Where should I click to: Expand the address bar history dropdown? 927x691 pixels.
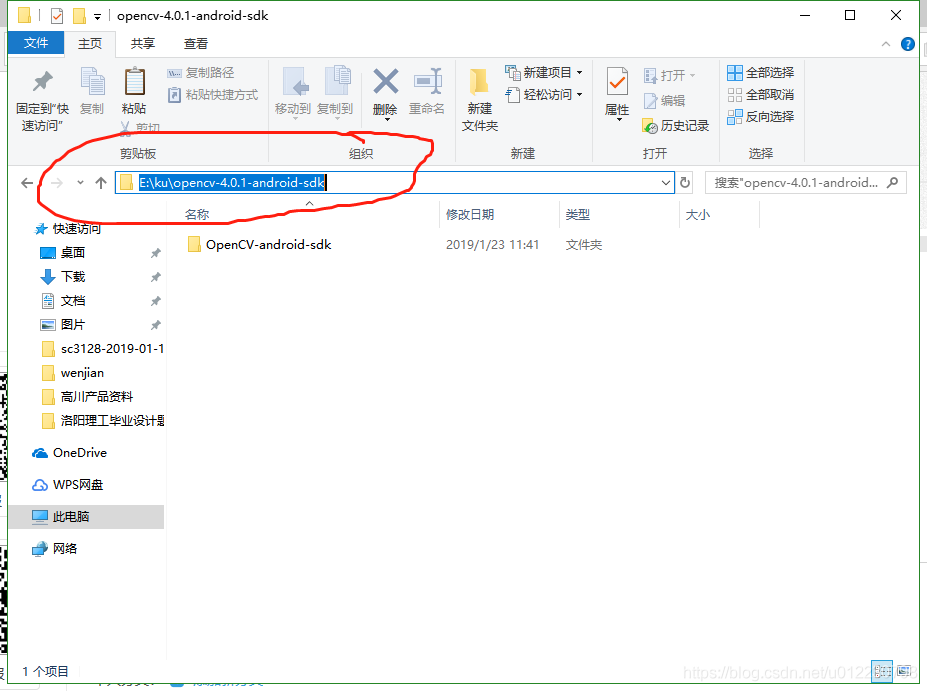pyautogui.click(x=666, y=183)
